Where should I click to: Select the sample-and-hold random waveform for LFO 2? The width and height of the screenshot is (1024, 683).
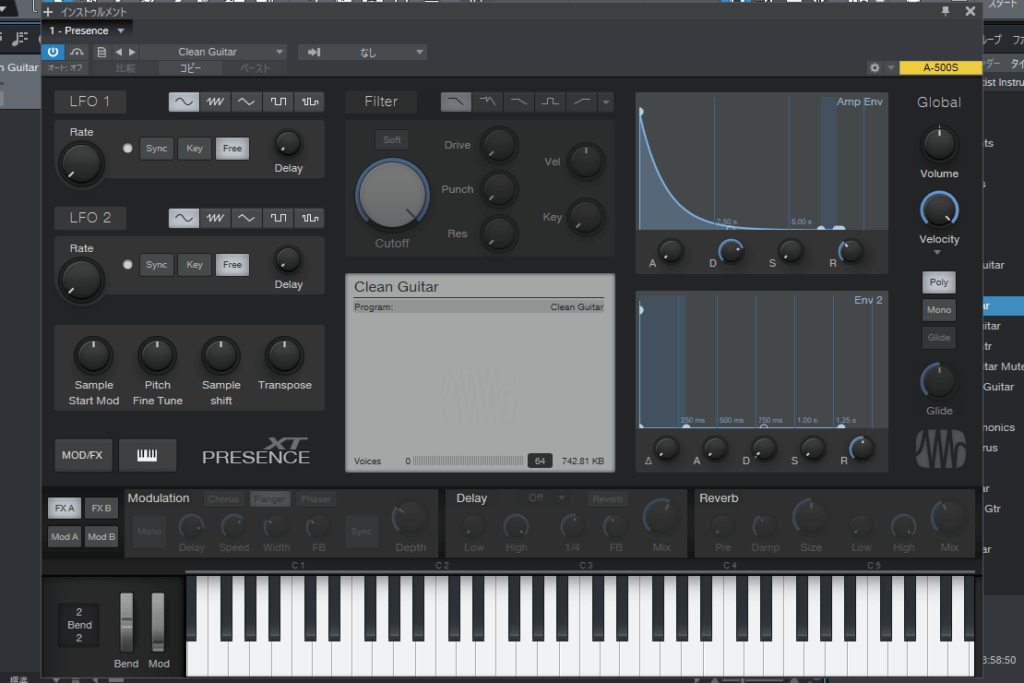coord(309,218)
